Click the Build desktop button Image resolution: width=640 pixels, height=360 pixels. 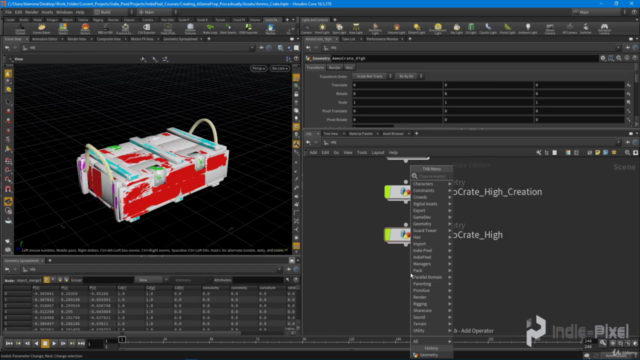(111, 12)
